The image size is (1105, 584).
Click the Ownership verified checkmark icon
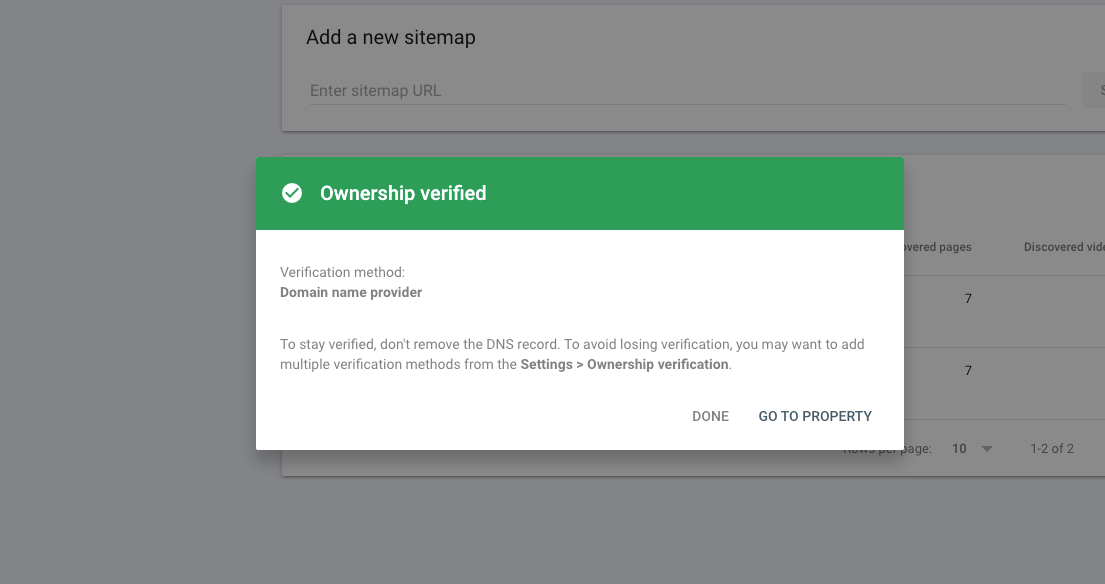[292, 193]
